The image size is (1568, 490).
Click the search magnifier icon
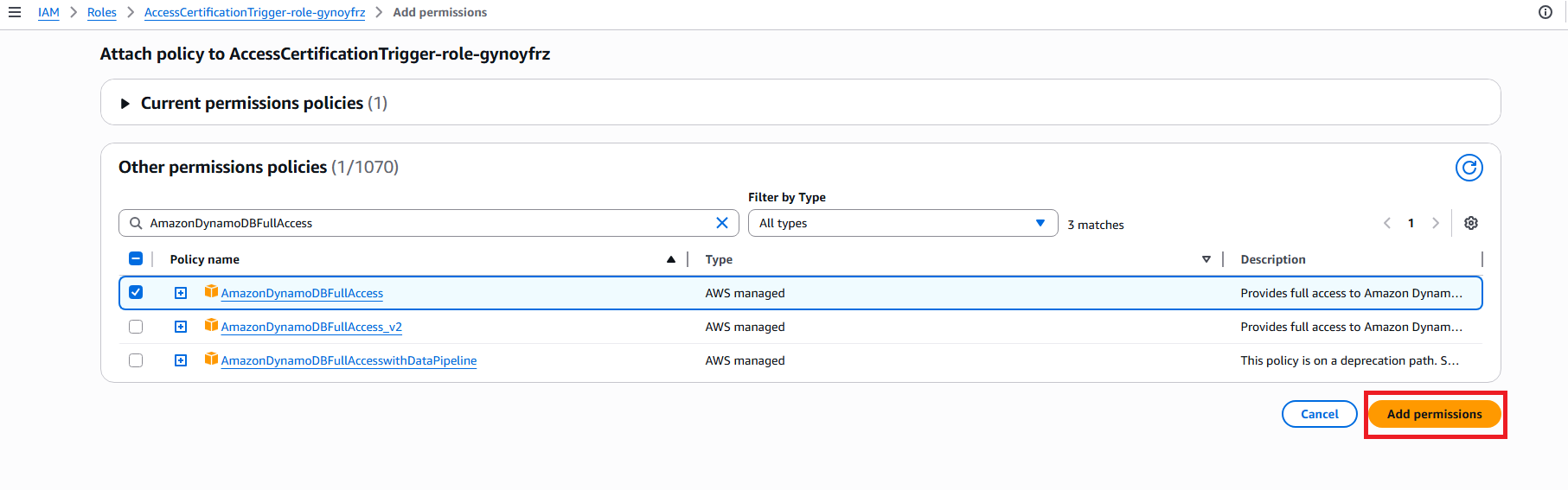(x=136, y=223)
